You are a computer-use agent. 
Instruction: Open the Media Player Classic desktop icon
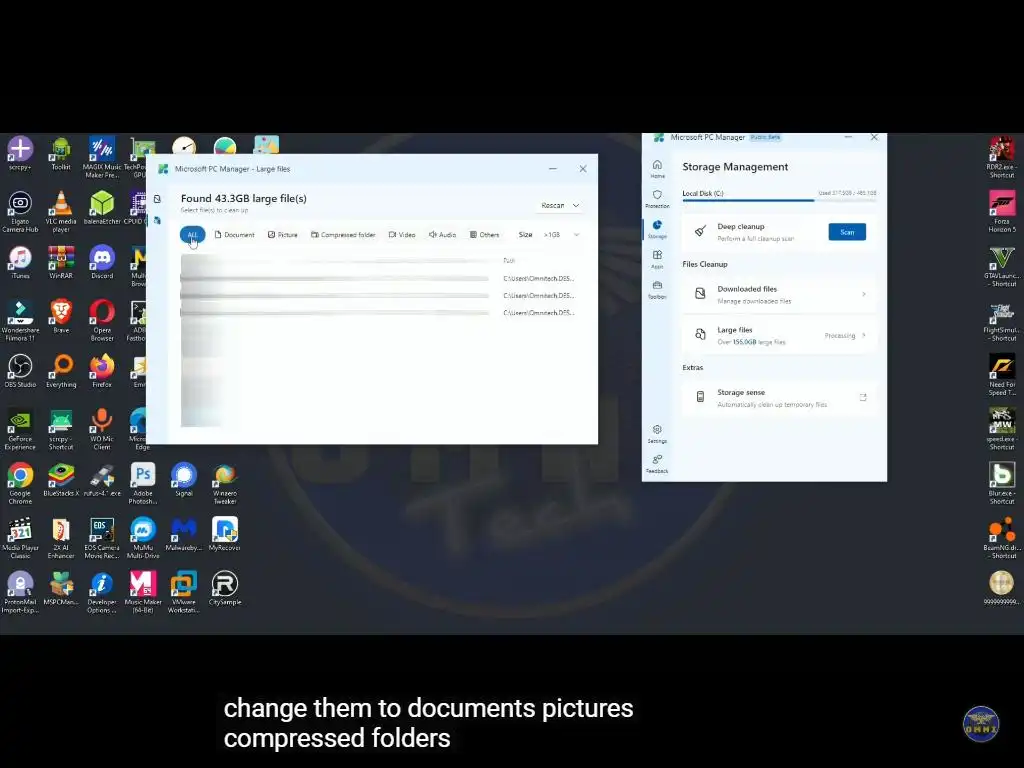click(20, 537)
